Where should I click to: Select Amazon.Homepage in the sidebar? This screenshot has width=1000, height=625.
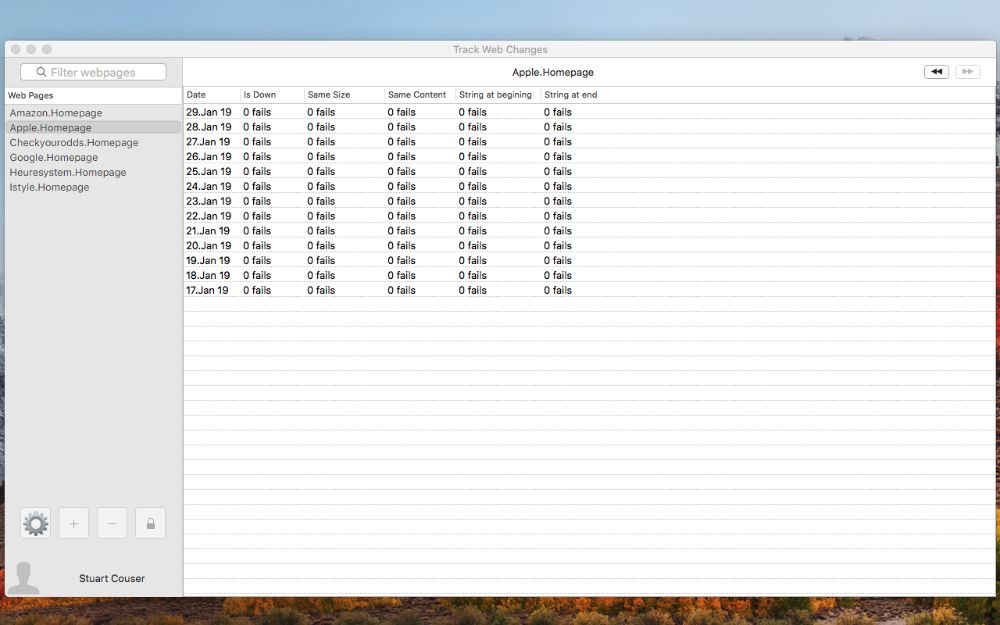pyautogui.click(x=93, y=113)
